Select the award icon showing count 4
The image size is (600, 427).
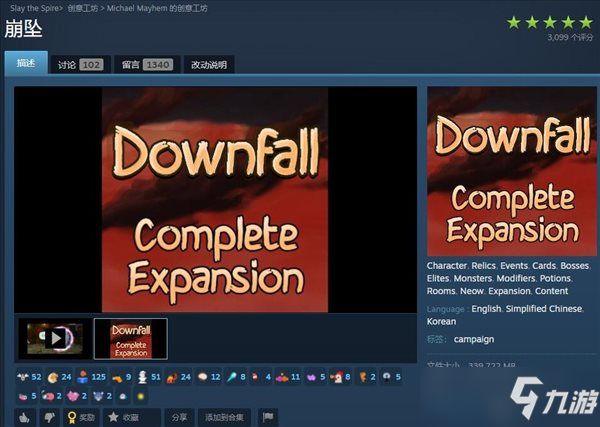coord(261,377)
